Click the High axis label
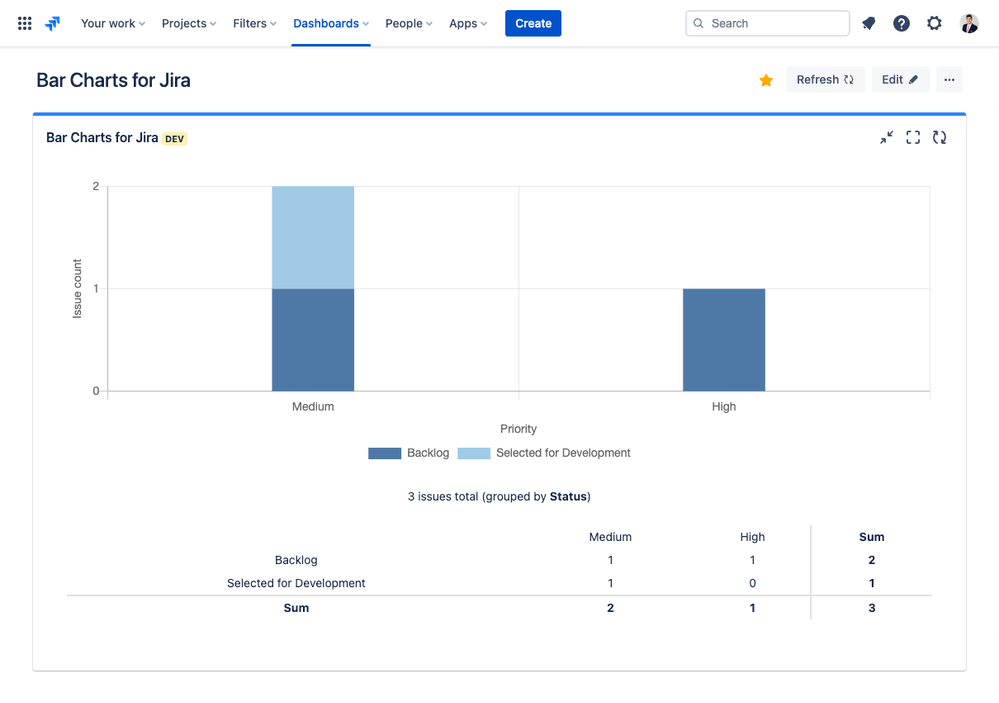Viewport: 999px width, 703px height. click(724, 407)
